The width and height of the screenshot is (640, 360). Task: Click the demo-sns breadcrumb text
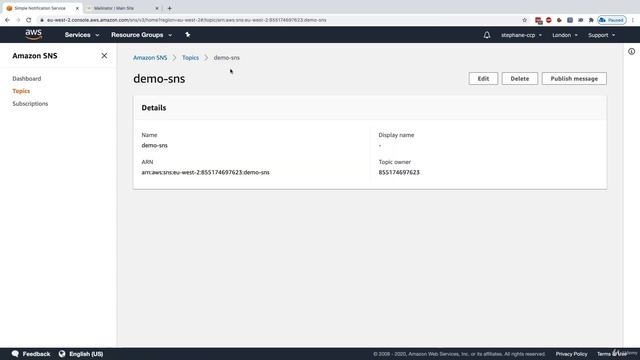point(227,58)
